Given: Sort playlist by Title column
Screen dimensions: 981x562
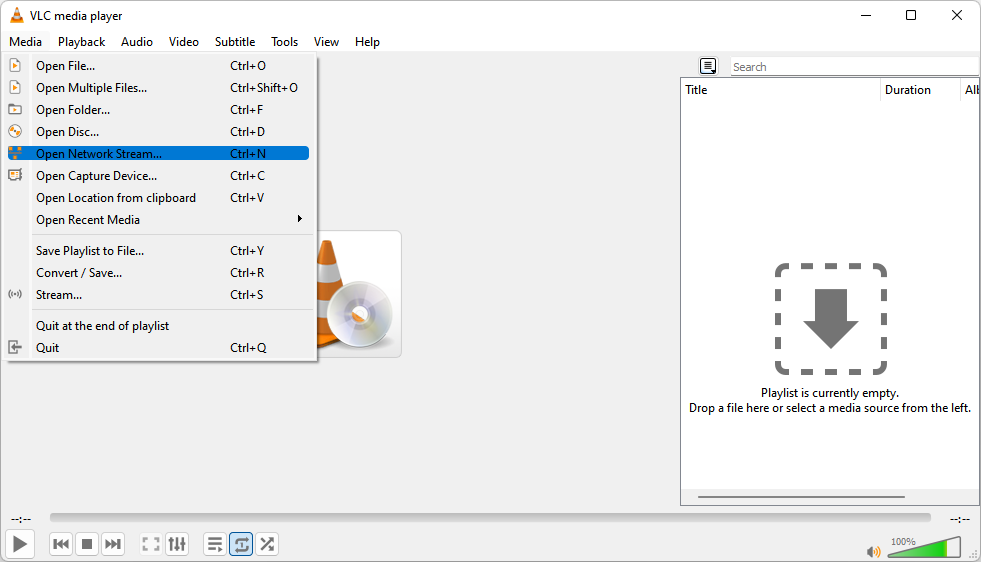Looking at the screenshot, I should (x=780, y=89).
